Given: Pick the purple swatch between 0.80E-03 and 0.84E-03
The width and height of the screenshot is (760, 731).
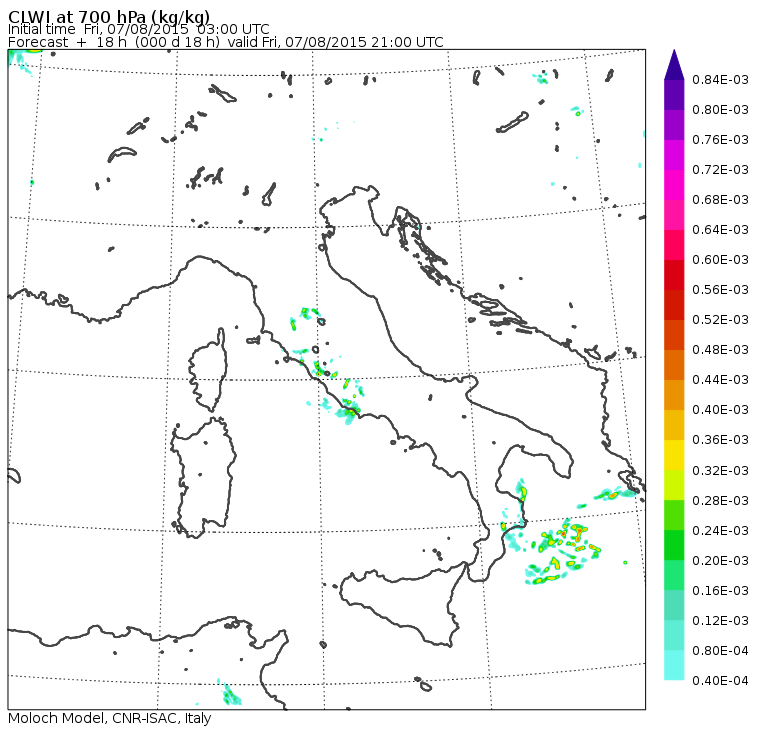Looking at the screenshot, I should 674,95.
